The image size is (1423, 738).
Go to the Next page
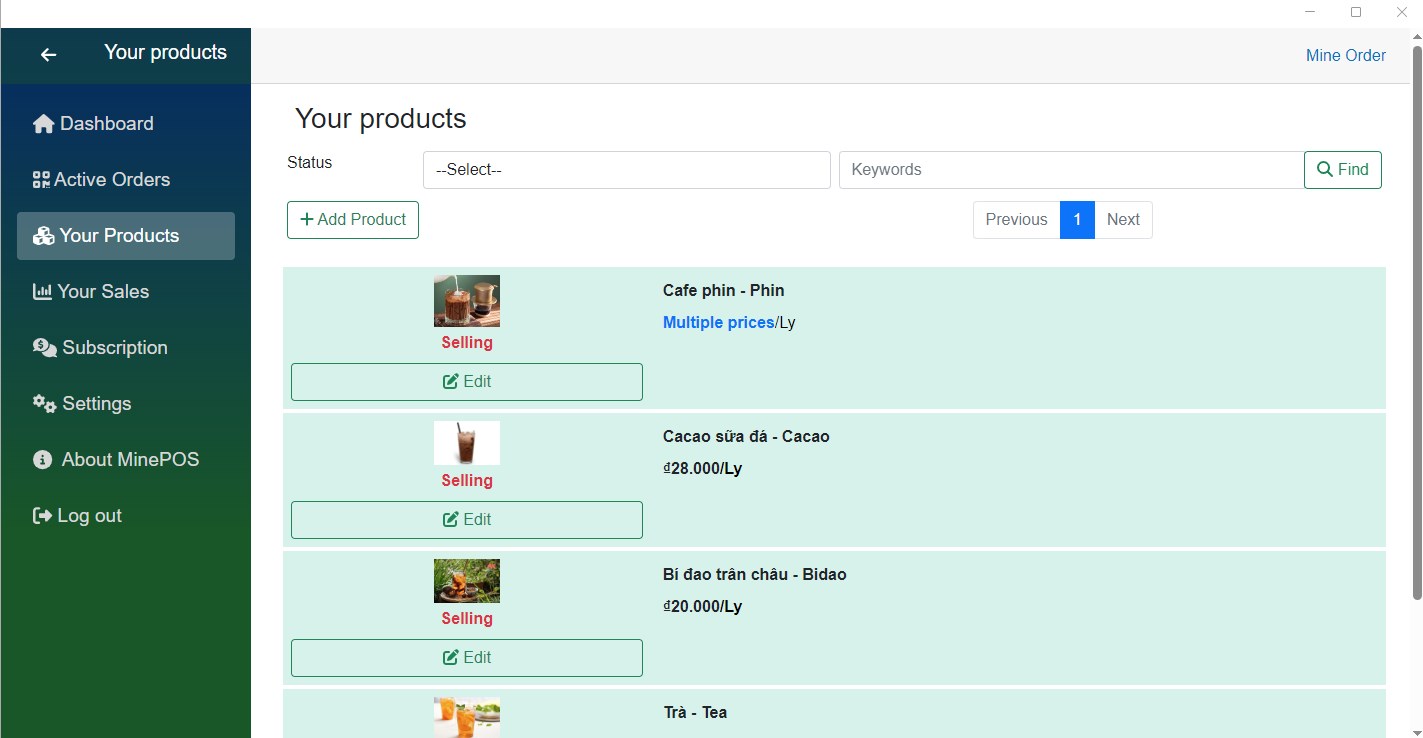click(1123, 220)
